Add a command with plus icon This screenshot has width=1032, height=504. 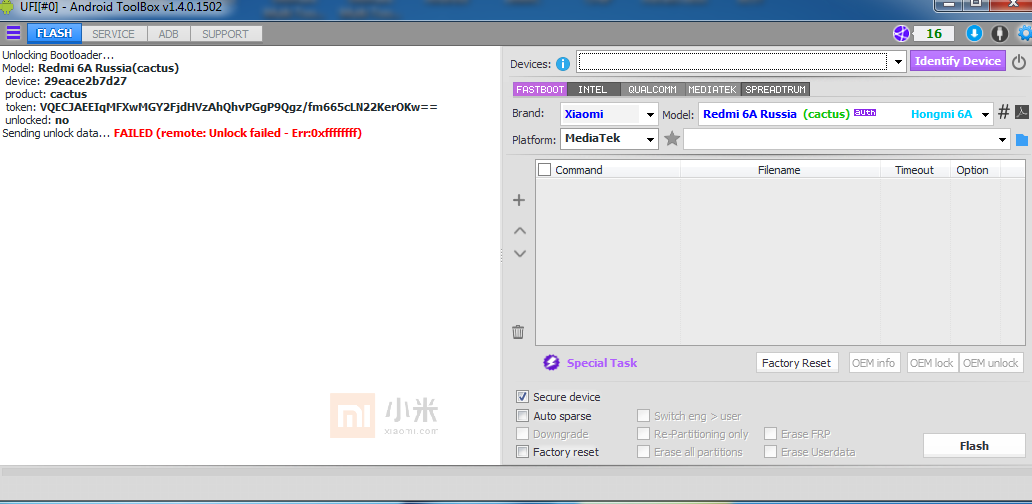click(519, 200)
